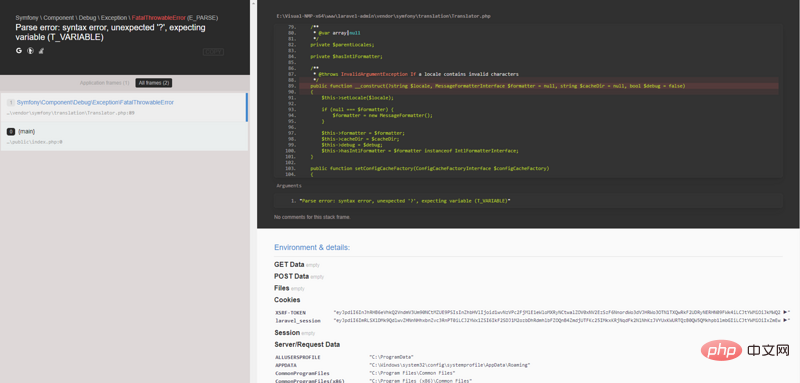Select the (main) stack frame
Image resolution: width=800 pixels, height=383 pixels.
[x=124, y=136]
